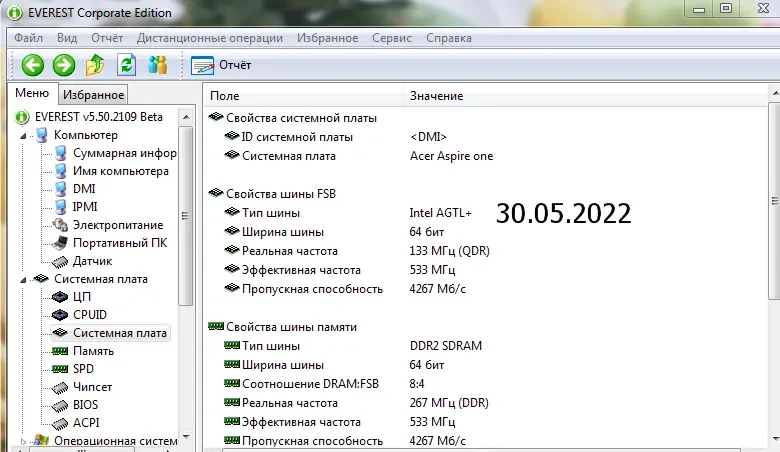Open the ACPI tree item
780x452 pixels.
[x=86, y=422]
